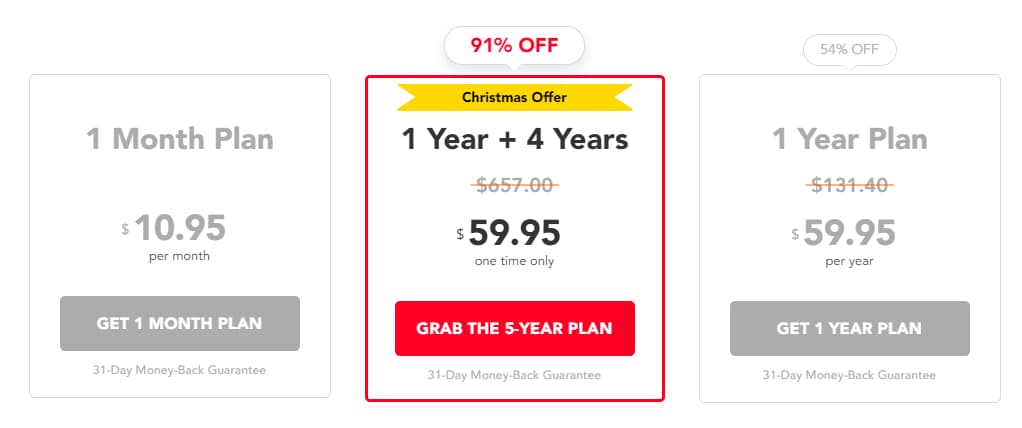Viewport: 1022px width, 428px height.
Task: Click the "per year" billing label
Action: coord(849,261)
